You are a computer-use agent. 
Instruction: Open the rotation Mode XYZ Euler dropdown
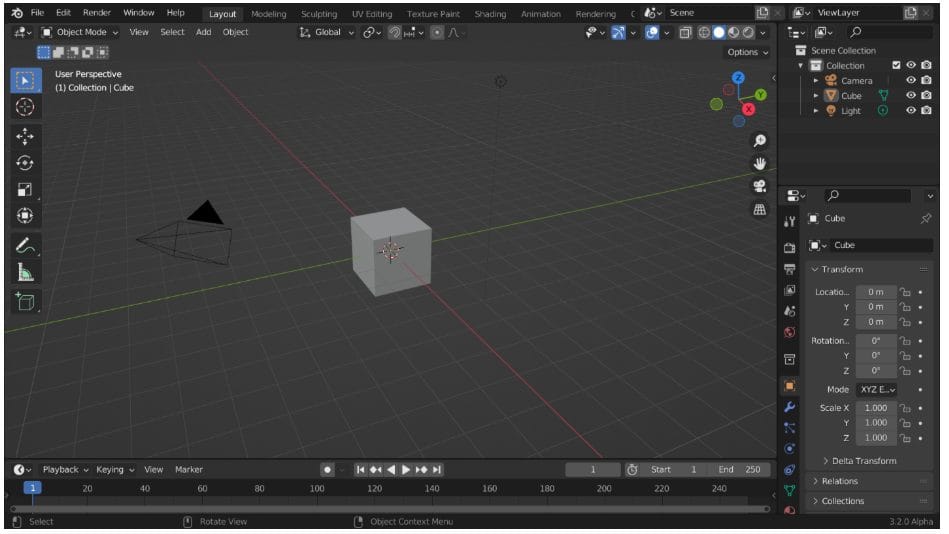[876, 390]
